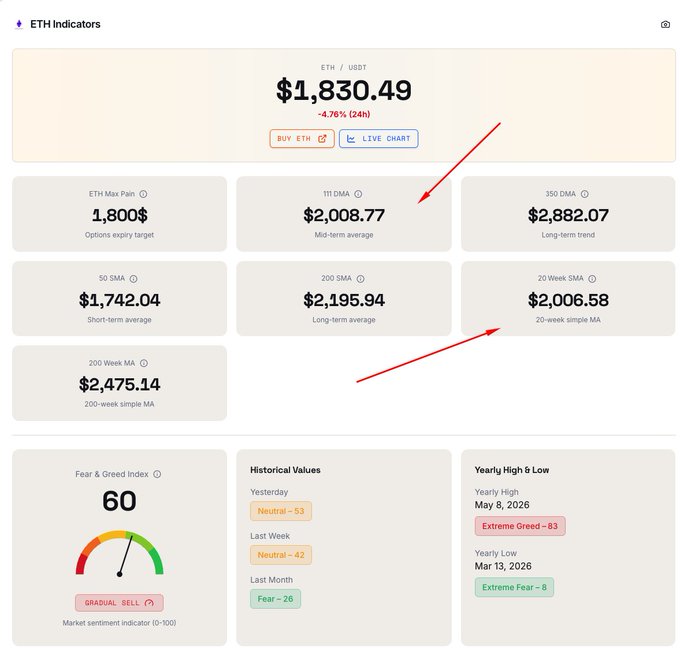Open the BUY ETH button
This screenshot has height=652, width=680.
302,138
